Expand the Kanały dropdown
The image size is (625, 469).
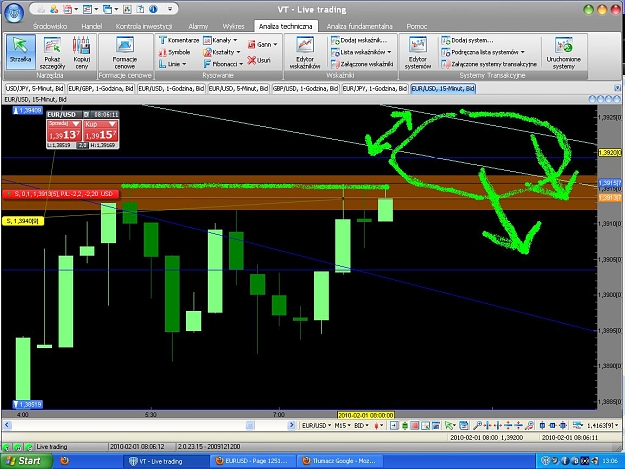point(220,40)
